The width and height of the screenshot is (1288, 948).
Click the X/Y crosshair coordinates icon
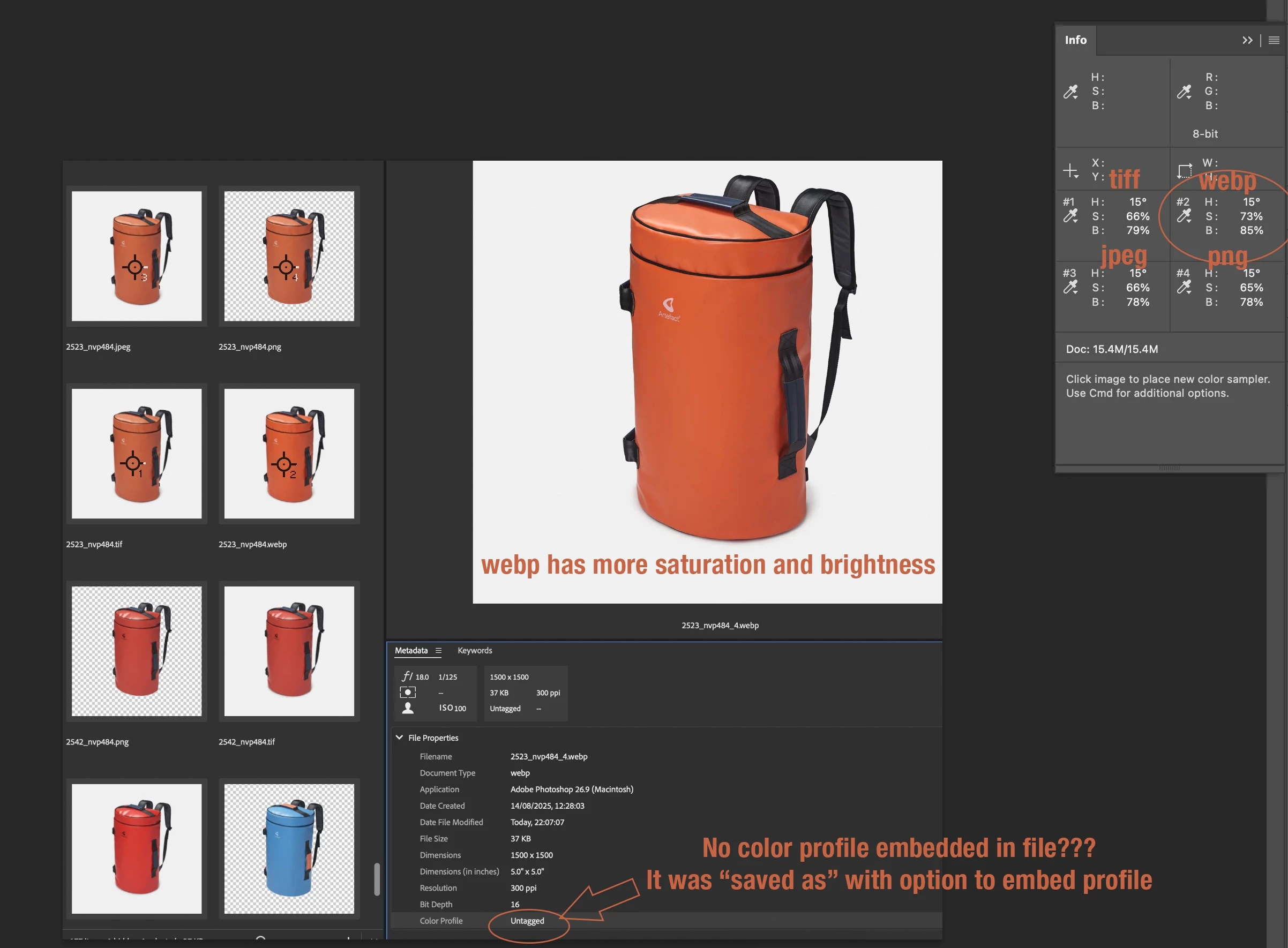[1070, 171]
